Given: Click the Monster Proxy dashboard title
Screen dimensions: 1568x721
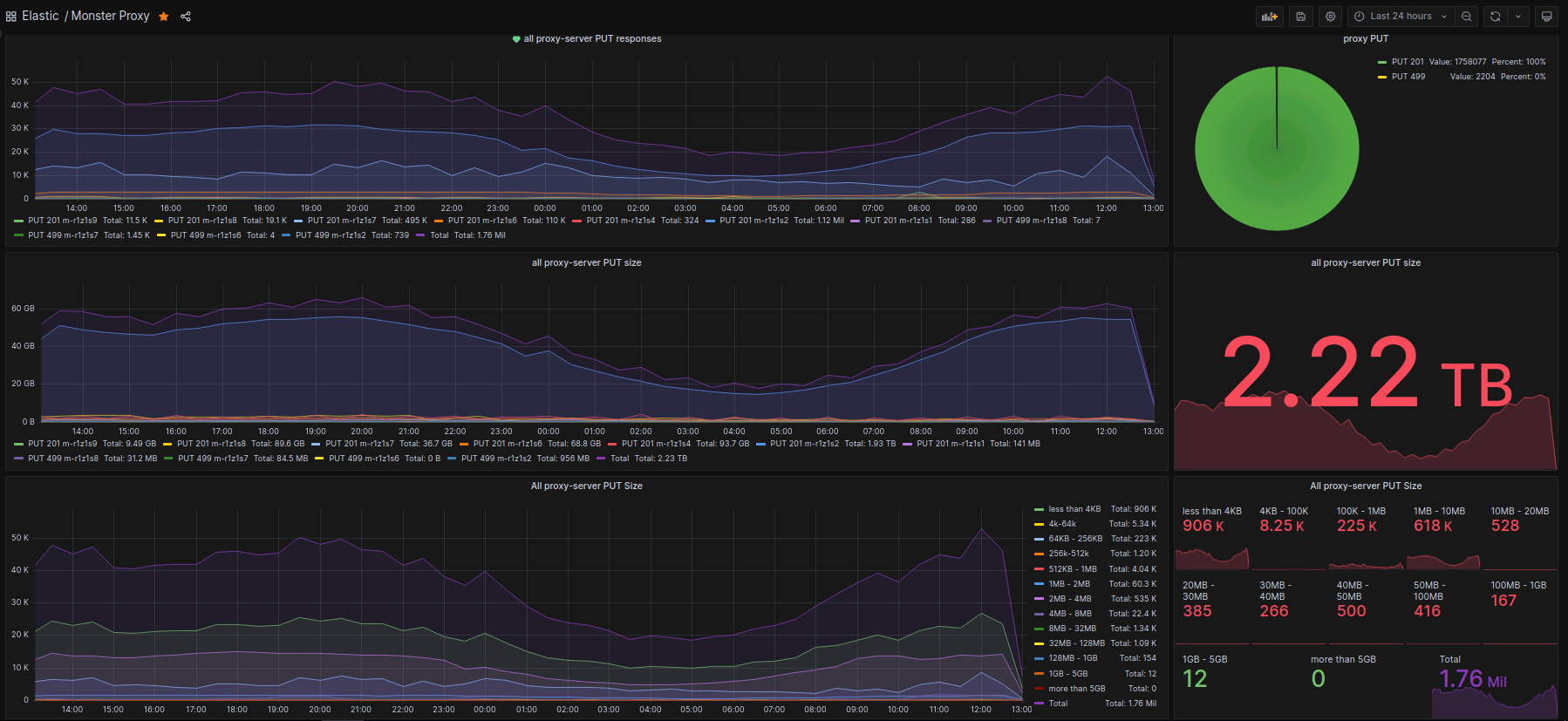Looking at the screenshot, I should (x=110, y=16).
